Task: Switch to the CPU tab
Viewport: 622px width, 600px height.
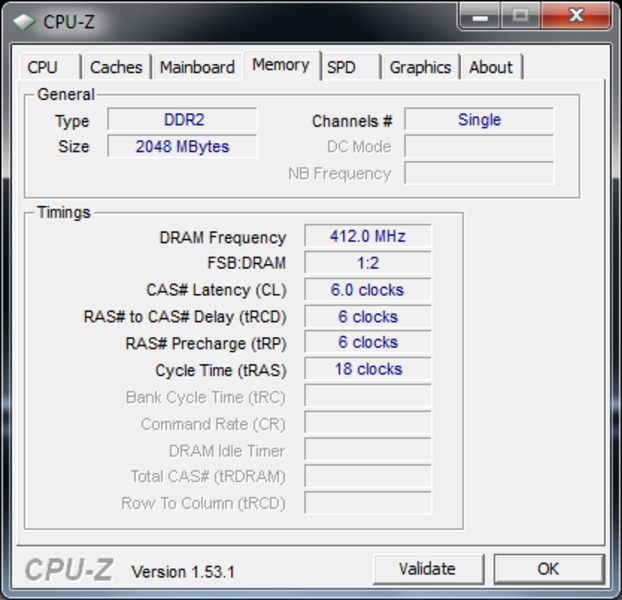Action: [50, 67]
